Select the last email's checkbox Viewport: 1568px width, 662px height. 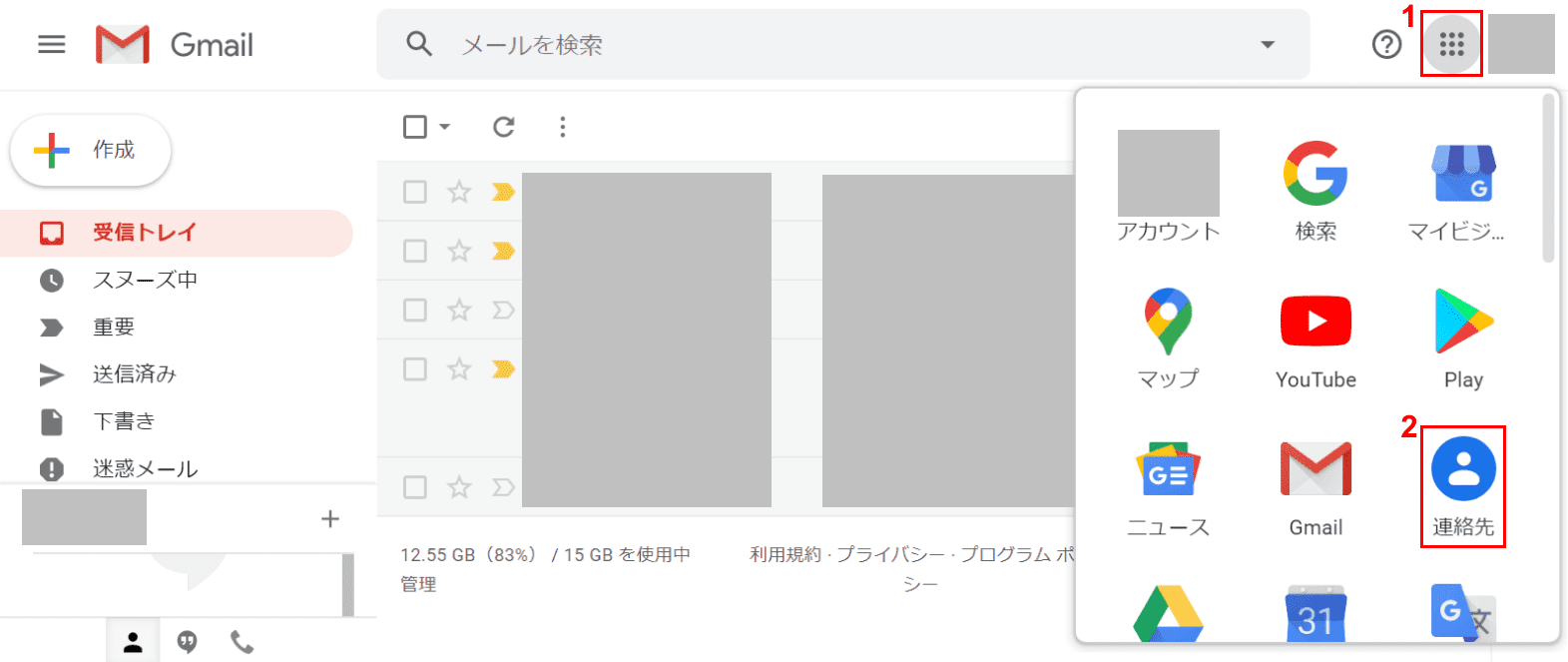(415, 487)
